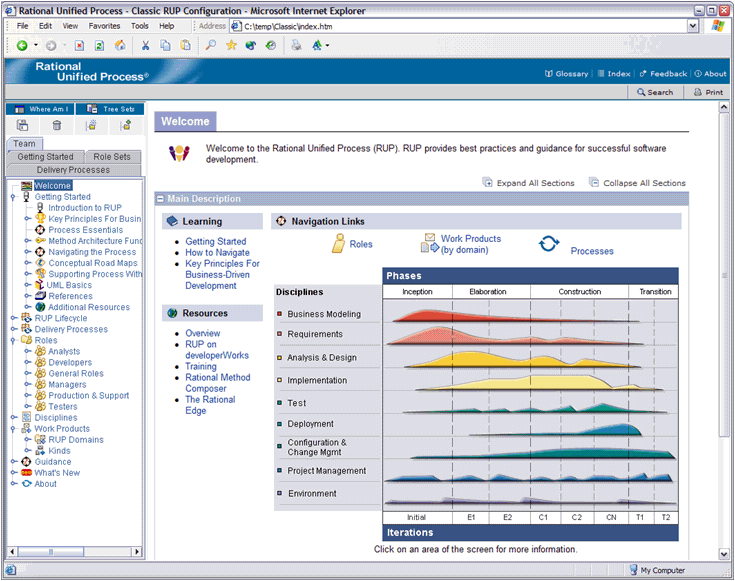The image size is (735, 581).
Task: Click the tree pane horizontal scroll right arrow
Action: click(137, 551)
